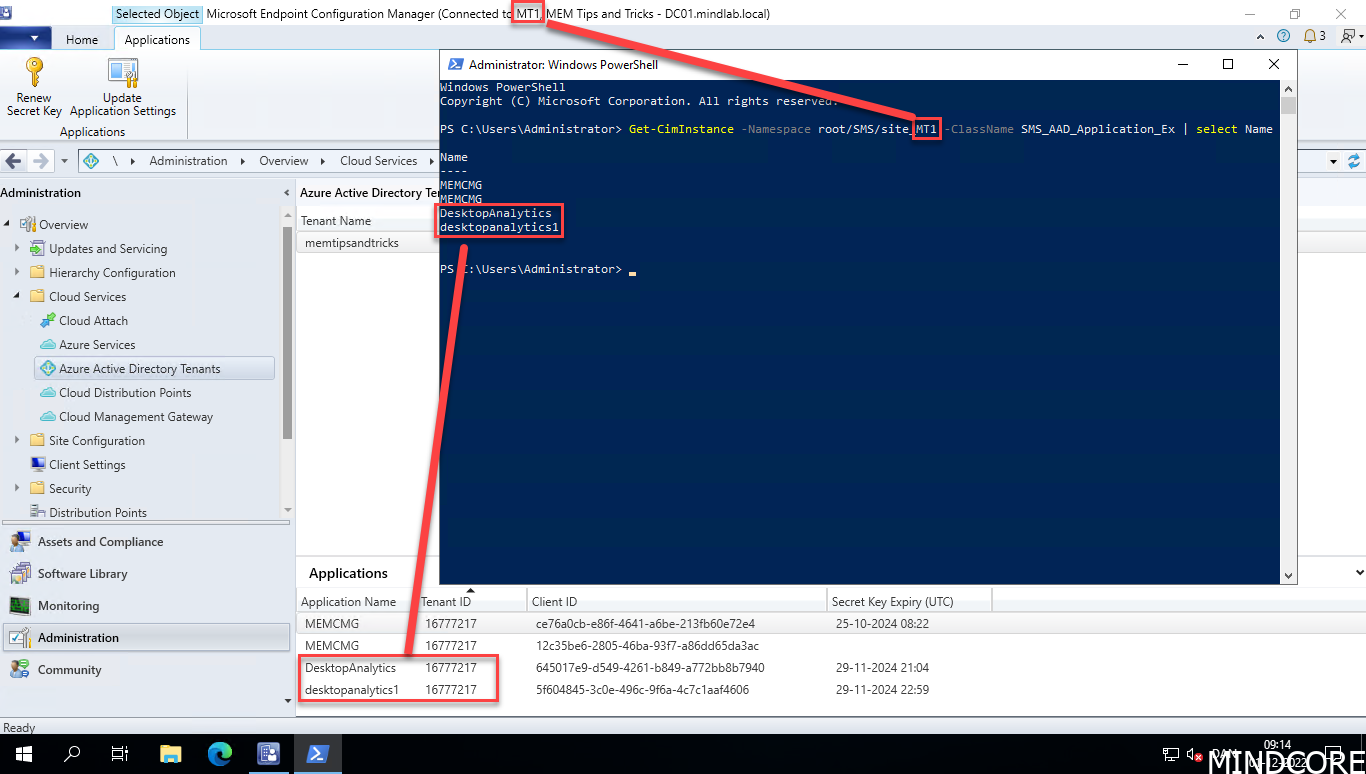1366x774 pixels.
Task: Click the Cloud Attach icon
Action: (47, 321)
